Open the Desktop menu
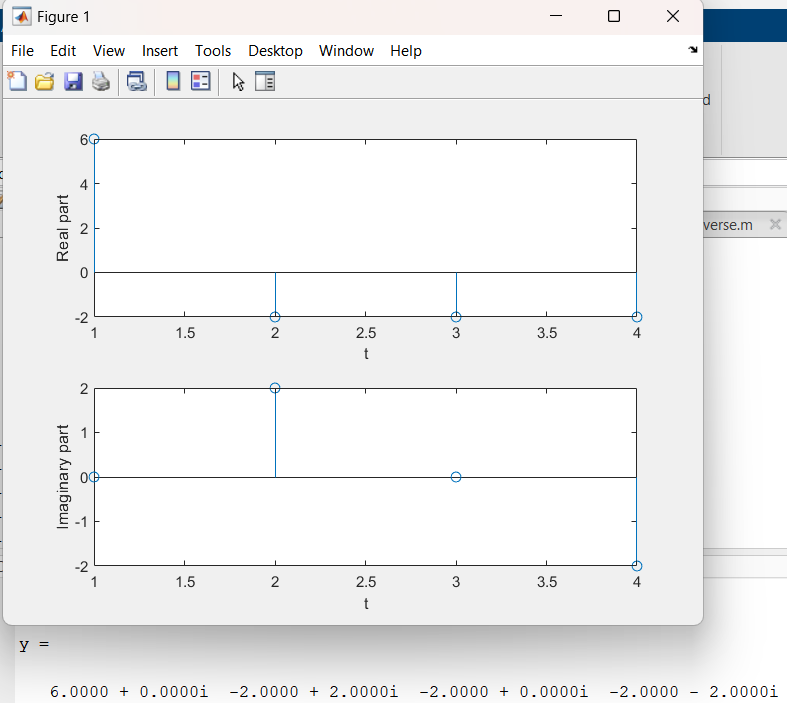The height and width of the screenshot is (703, 787). (275, 51)
